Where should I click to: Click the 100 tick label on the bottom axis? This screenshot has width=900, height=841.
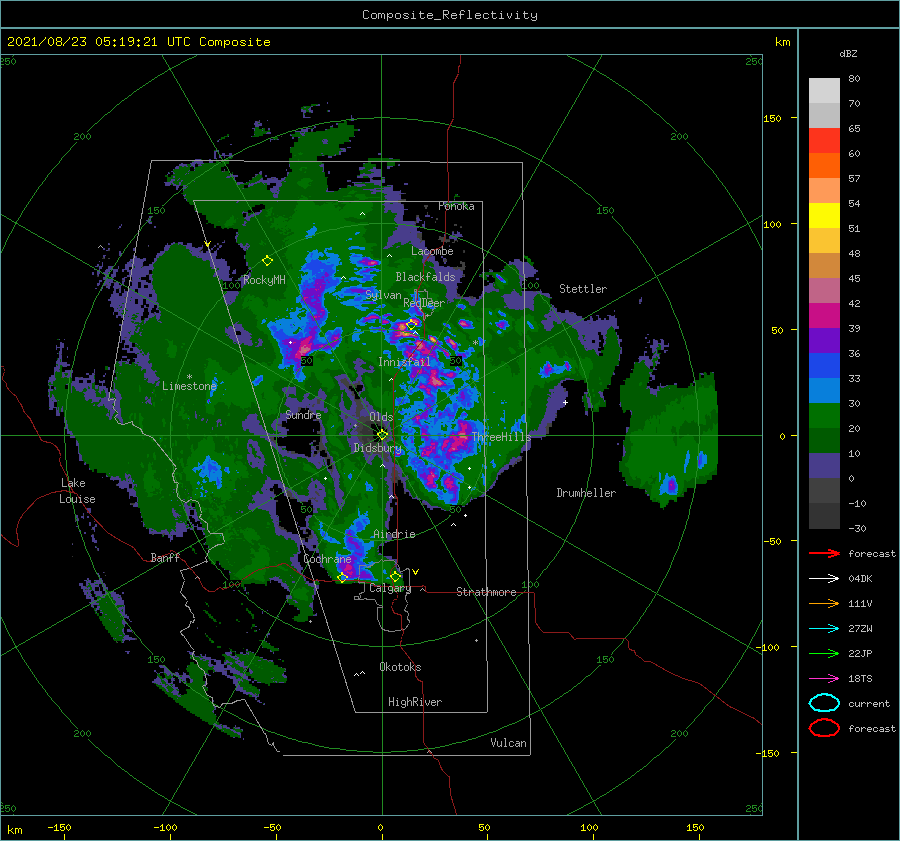(589, 827)
